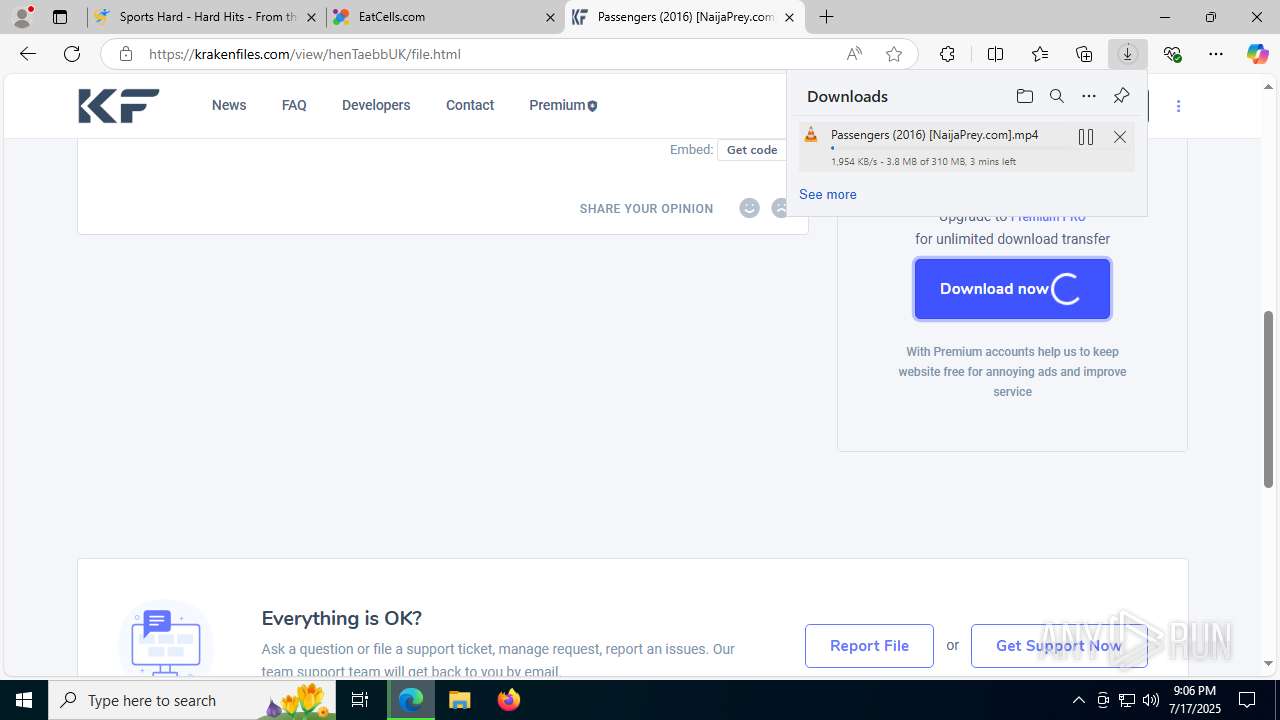Open the page's three-dot menu
Screen dimensions: 1280x720
[1178, 106]
